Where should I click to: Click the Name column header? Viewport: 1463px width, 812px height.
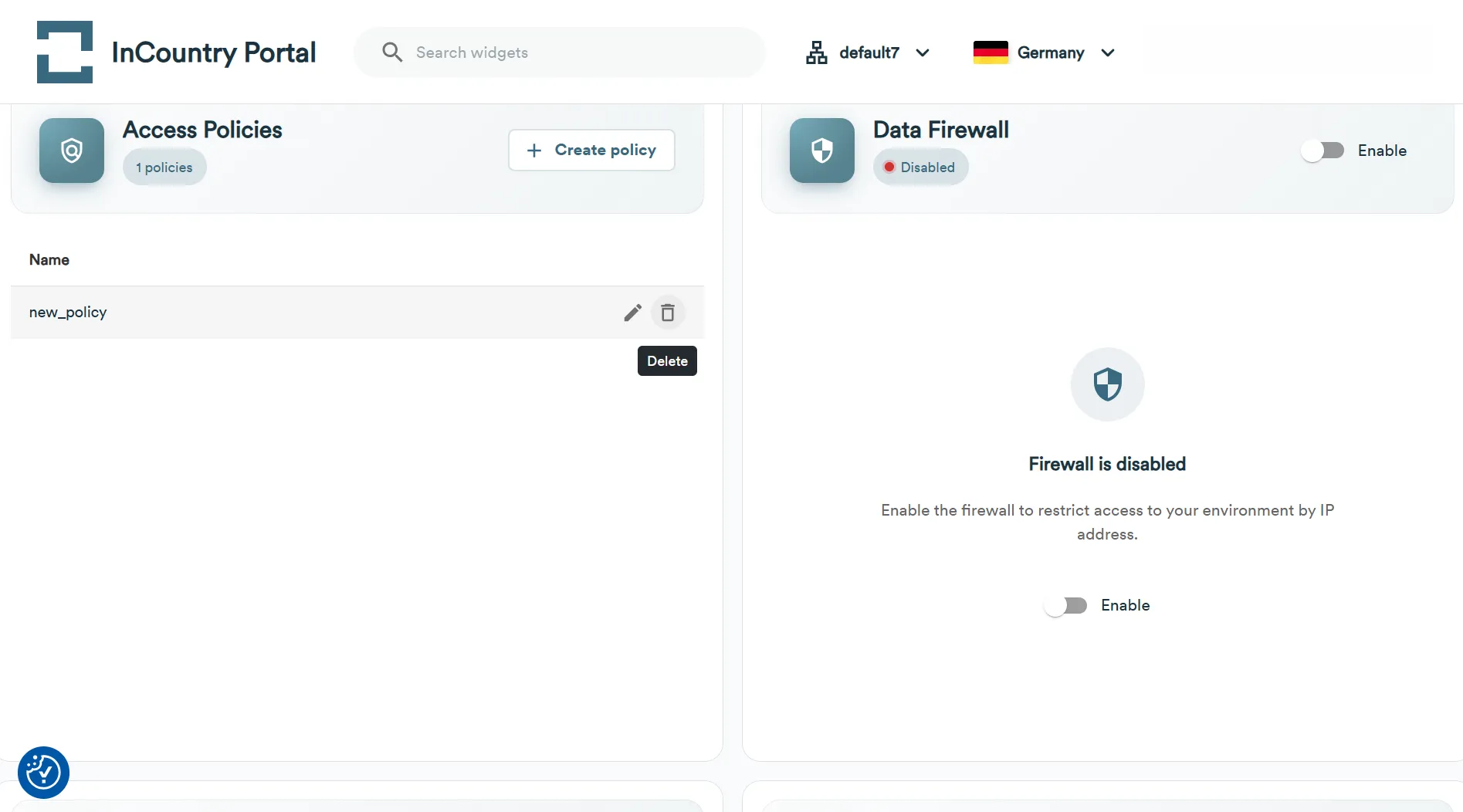49,260
